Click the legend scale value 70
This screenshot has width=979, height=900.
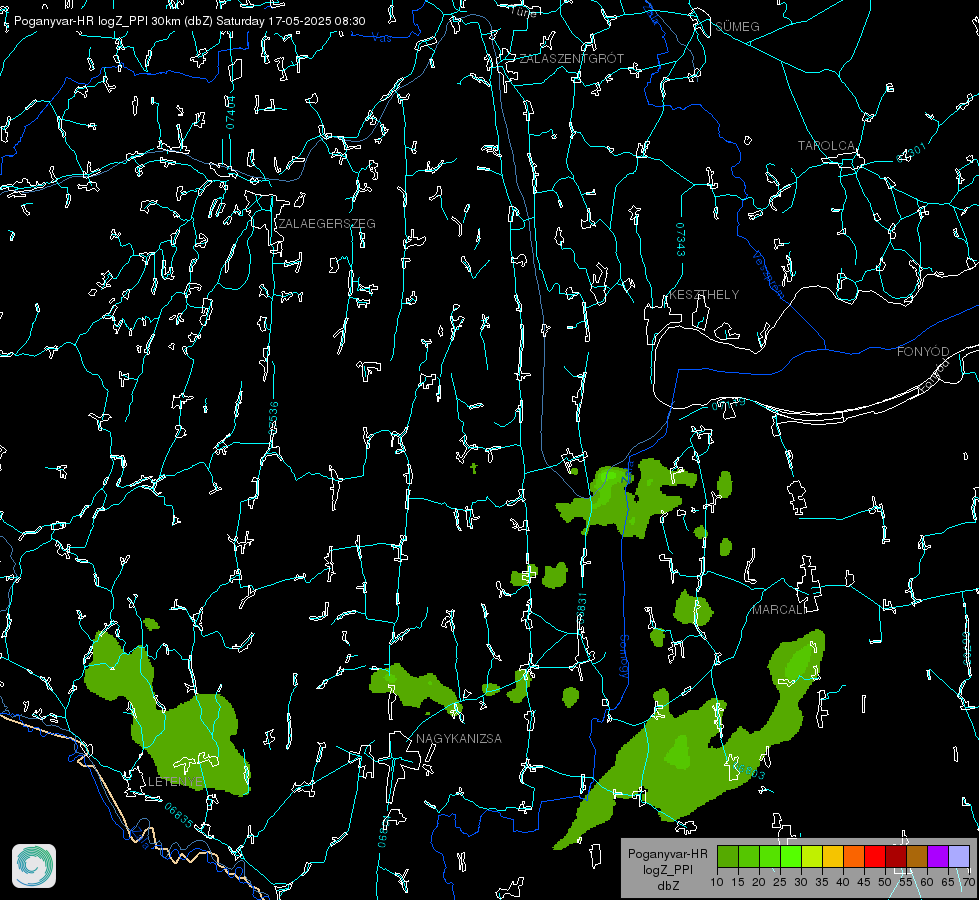coord(969,882)
